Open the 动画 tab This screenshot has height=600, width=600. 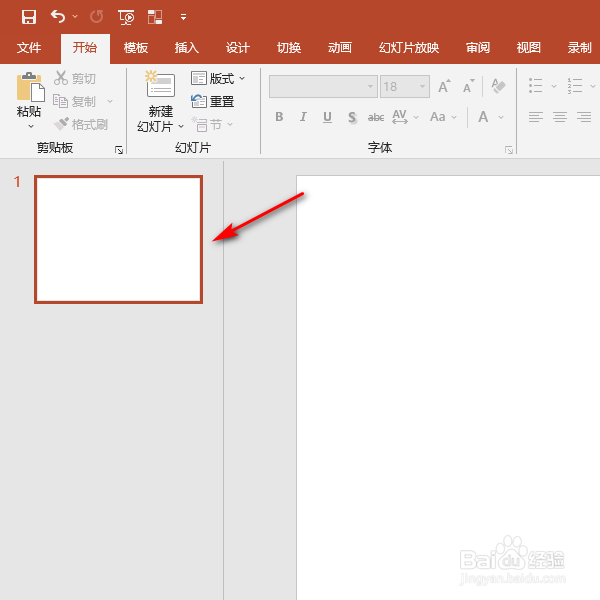click(340, 48)
